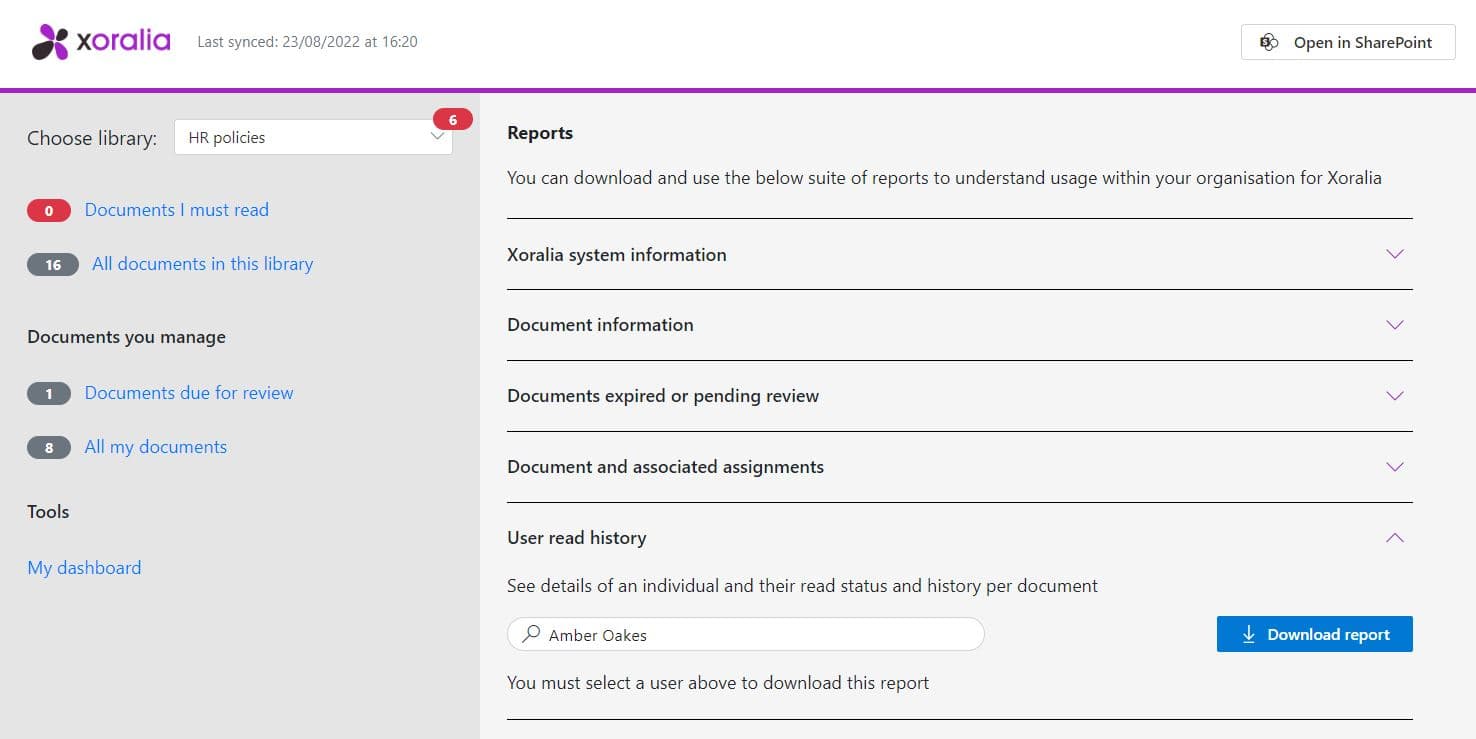Click the user search field with Amber Oakes
Viewport: 1476px width, 739px height.
coord(746,635)
